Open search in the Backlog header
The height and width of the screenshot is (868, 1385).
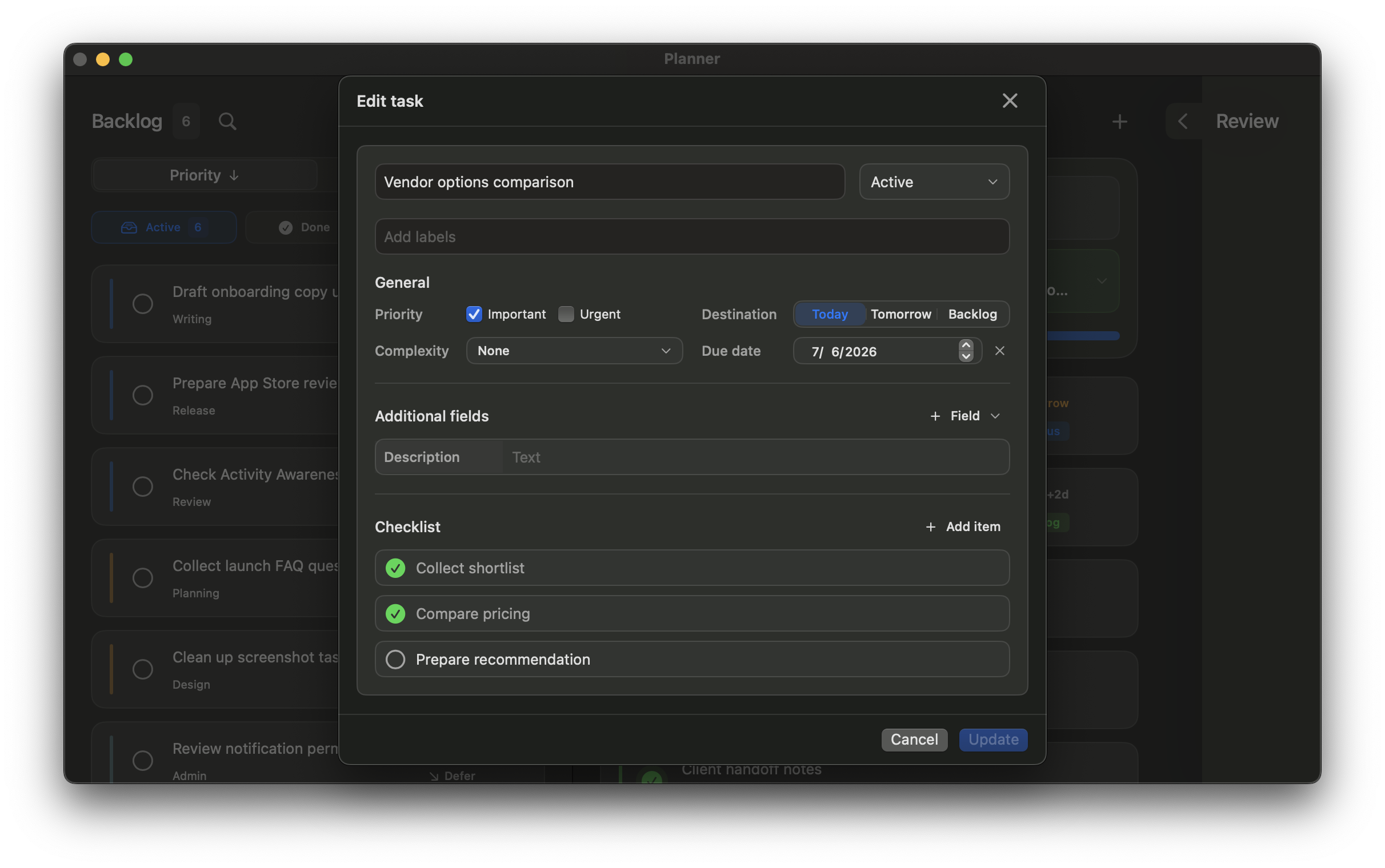(x=227, y=121)
